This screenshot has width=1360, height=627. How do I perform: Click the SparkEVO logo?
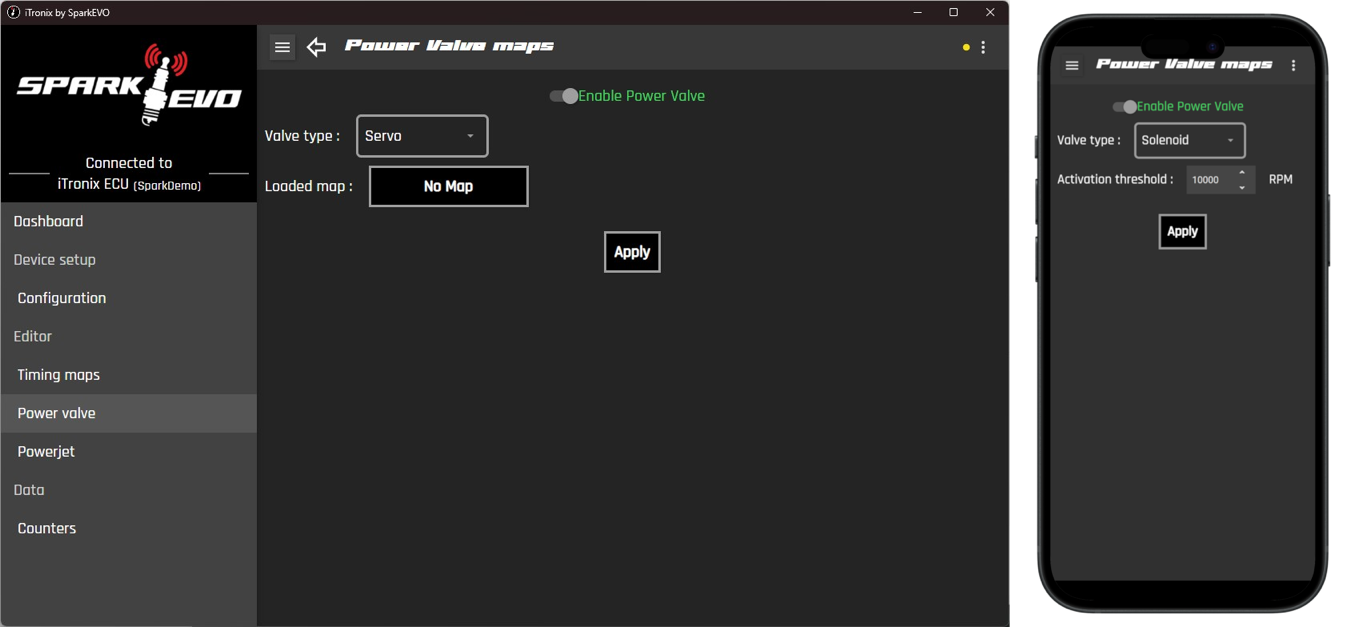point(129,87)
